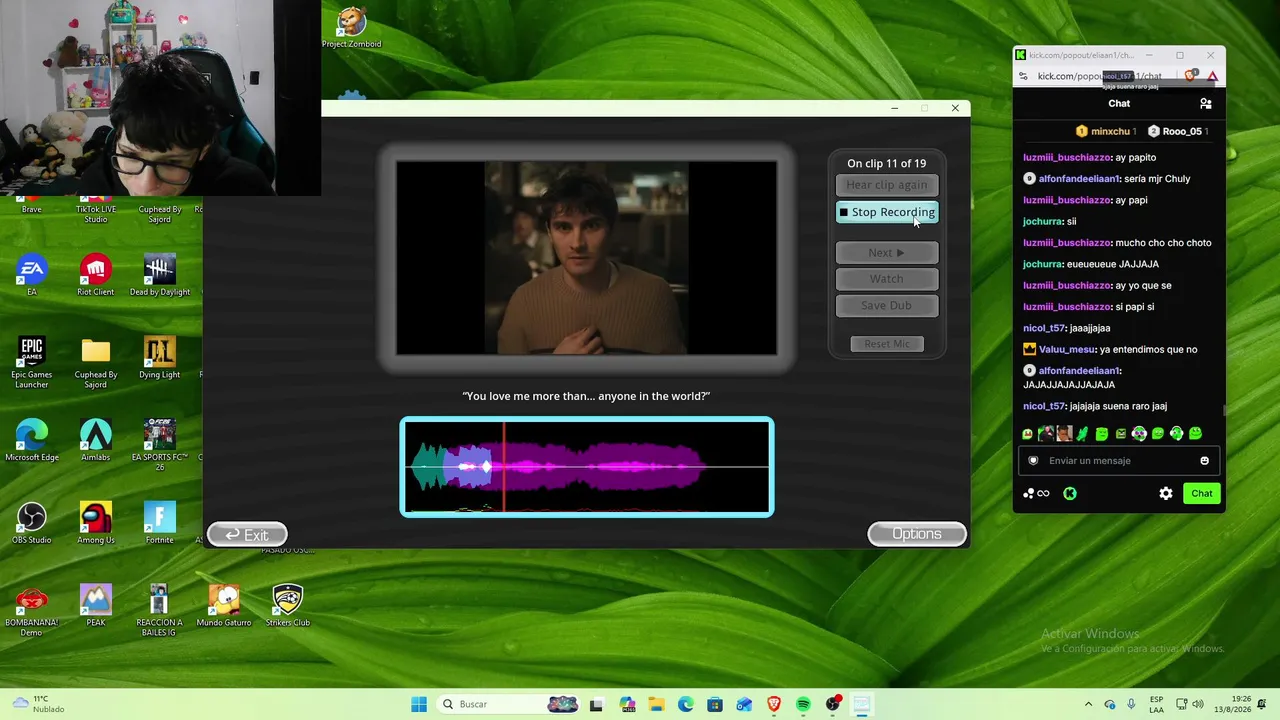
Task: Click username in "jochurra: sii" message
Action: click(1042, 221)
